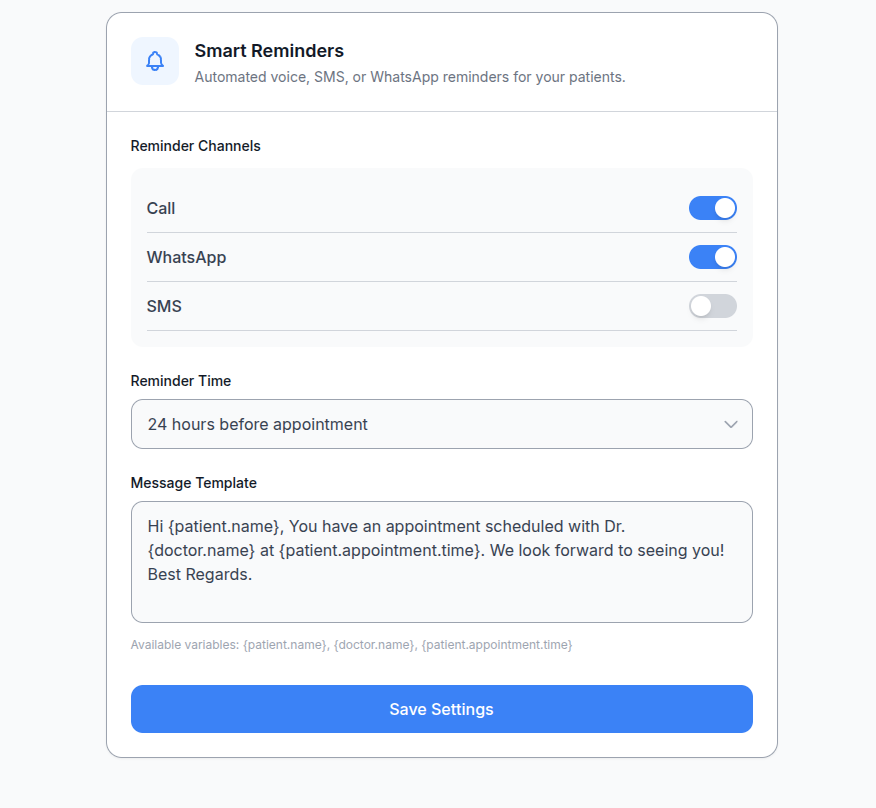Turn off the WhatsApp reminder channel

pos(713,257)
